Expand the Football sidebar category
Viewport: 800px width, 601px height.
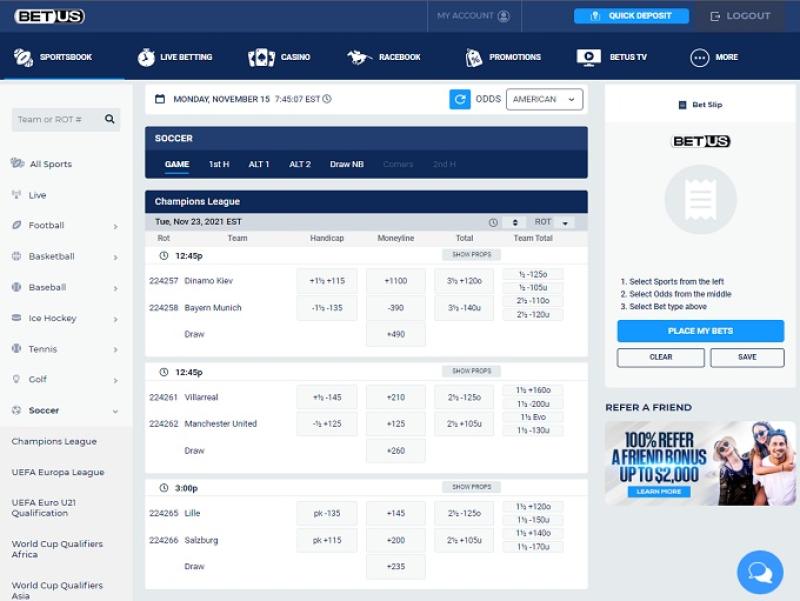click(x=65, y=226)
